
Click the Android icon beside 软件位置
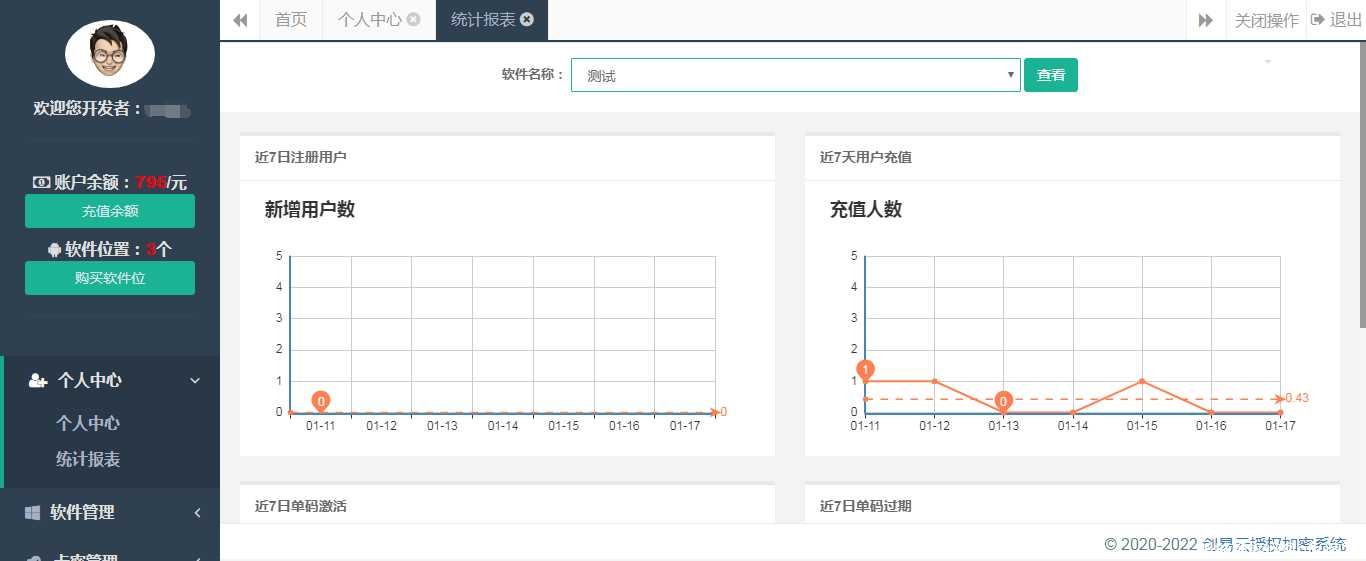[x=54, y=249]
